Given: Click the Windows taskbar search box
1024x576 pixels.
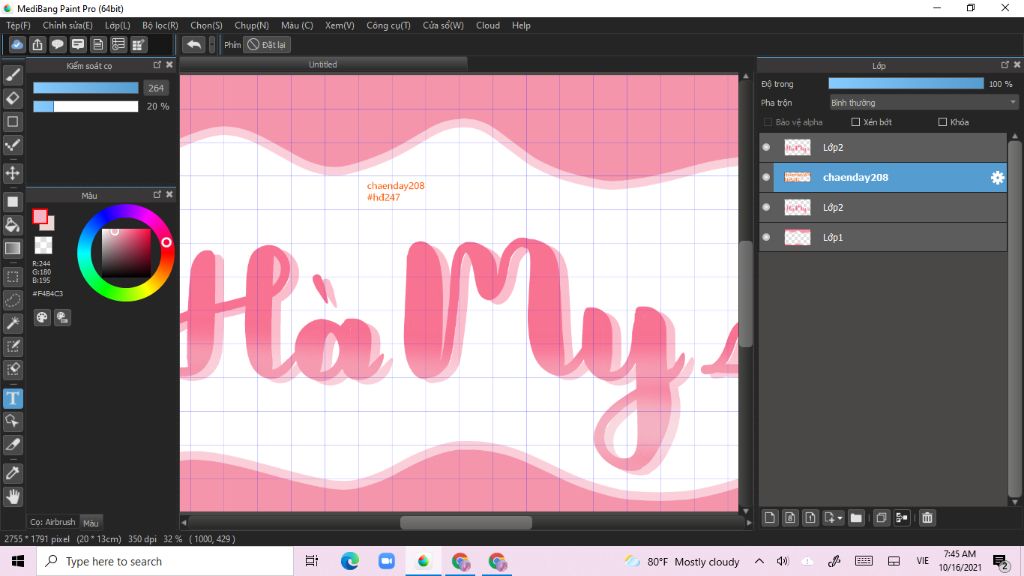Looking at the screenshot, I should (166, 561).
